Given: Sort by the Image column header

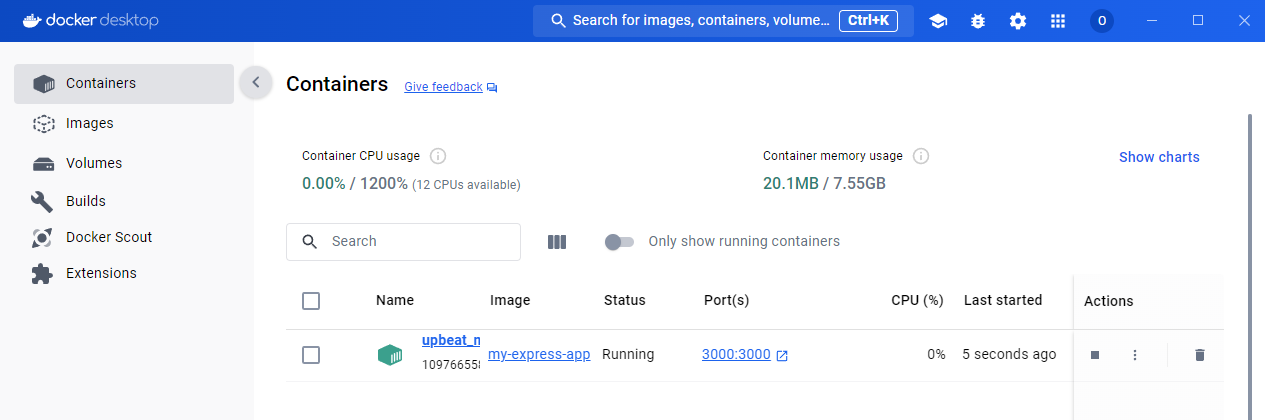Looking at the screenshot, I should pyautogui.click(x=510, y=300).
